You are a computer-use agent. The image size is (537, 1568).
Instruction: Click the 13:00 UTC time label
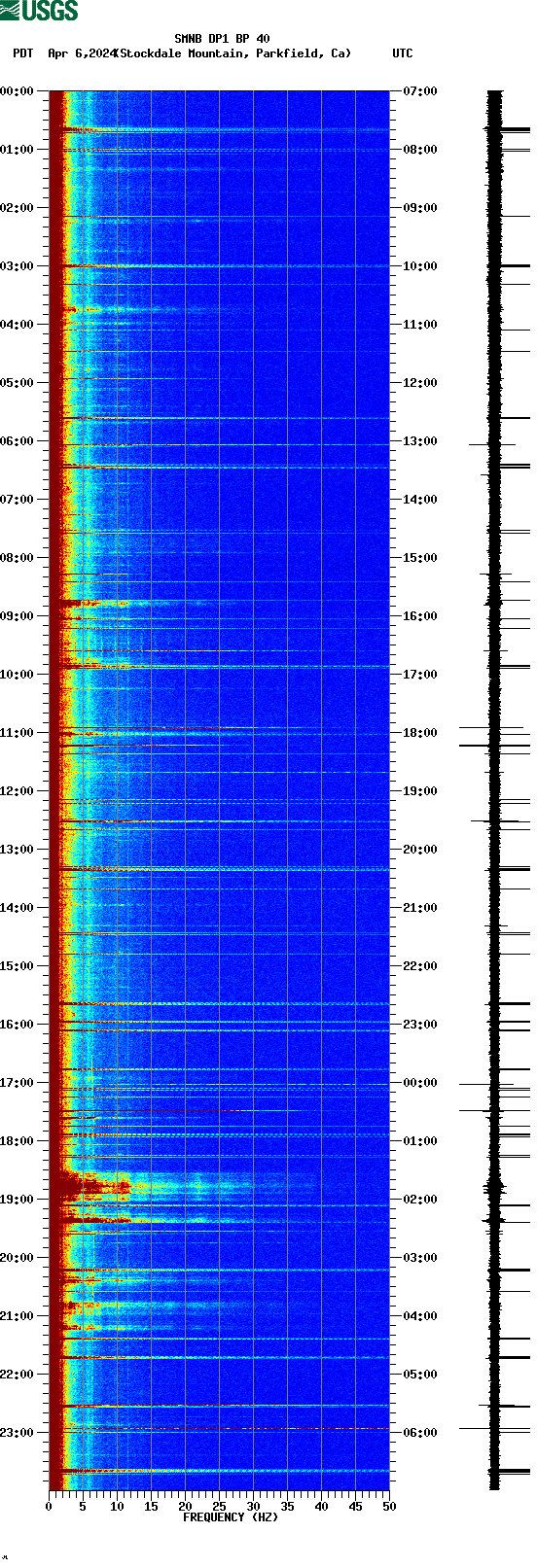[420, 441]
